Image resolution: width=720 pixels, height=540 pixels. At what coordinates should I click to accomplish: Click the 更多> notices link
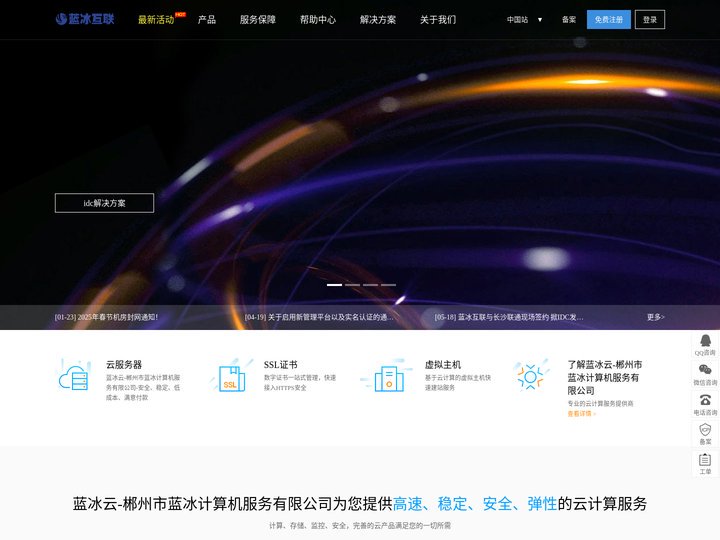[x=656, y=317]
